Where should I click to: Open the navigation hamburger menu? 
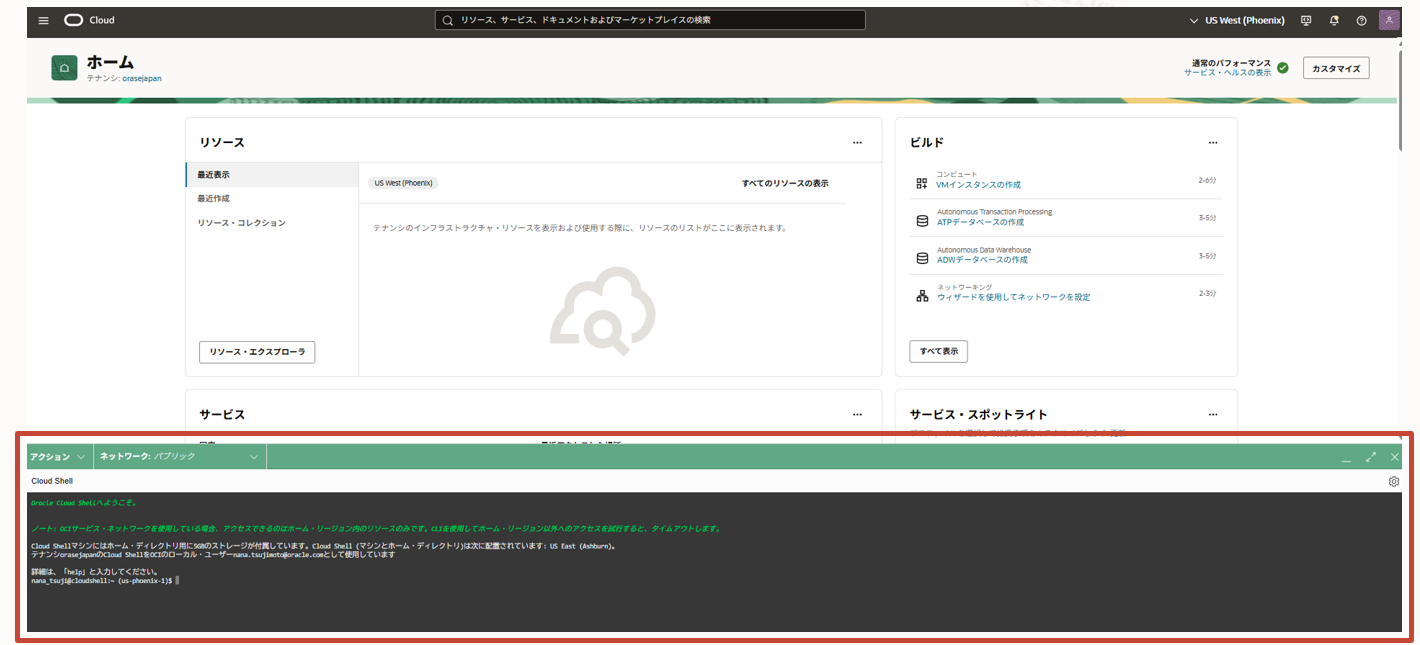tap(42, 19)
